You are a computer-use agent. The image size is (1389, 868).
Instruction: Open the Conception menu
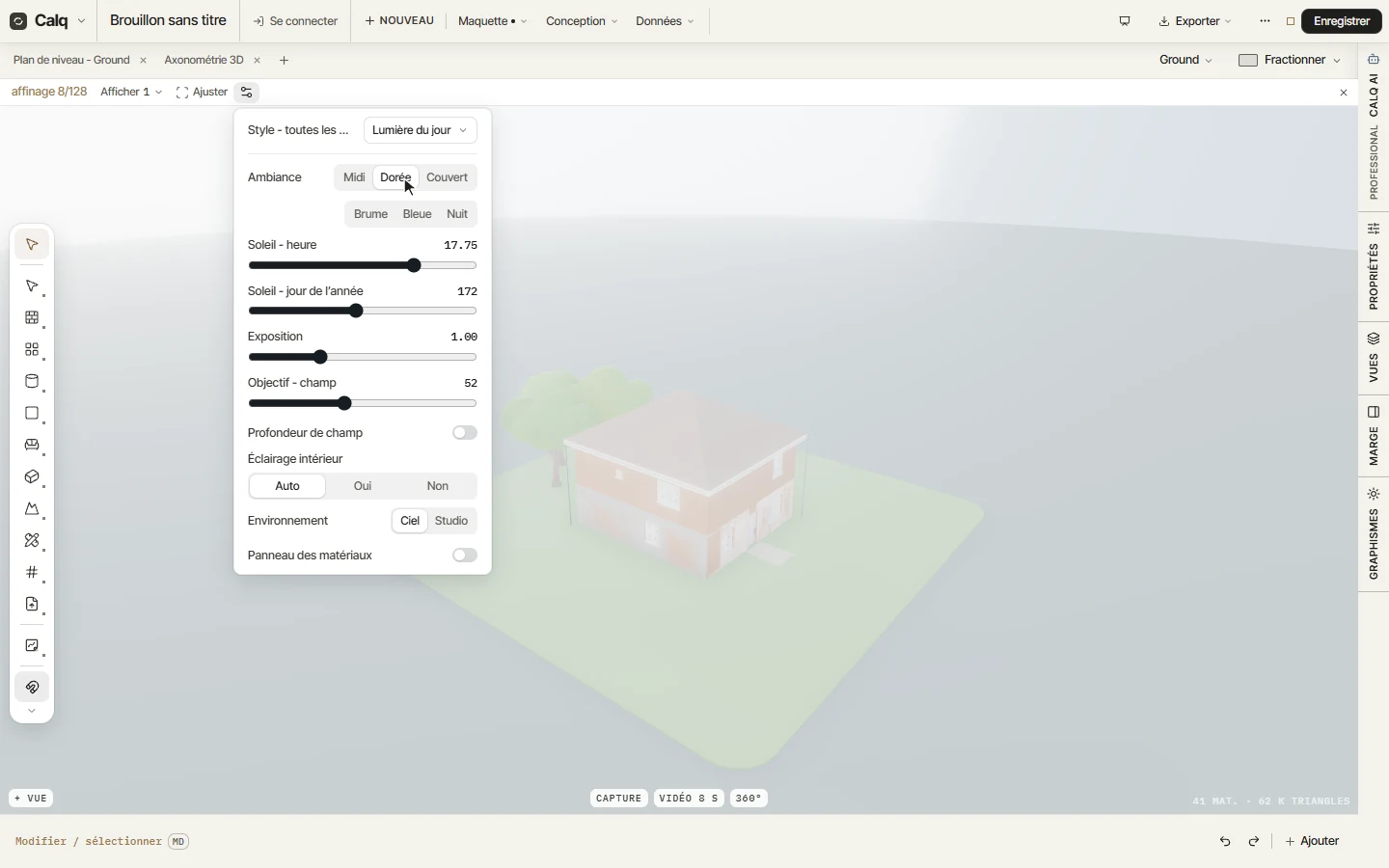[x=582, y=21]
